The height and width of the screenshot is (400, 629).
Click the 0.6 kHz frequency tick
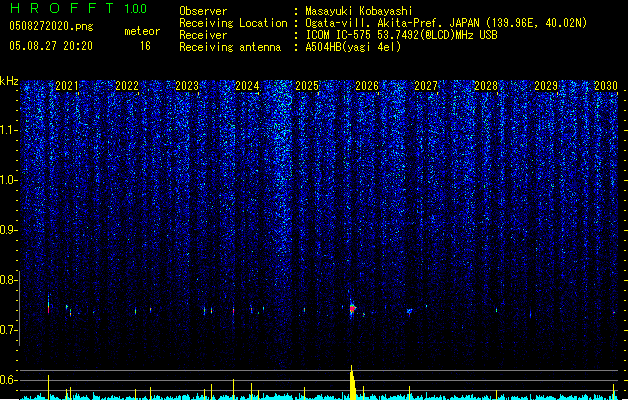[9, 380]
